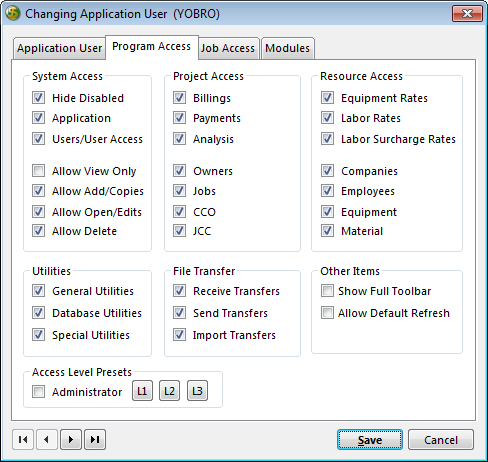Uncheck the Billings project access
488x462 pixels.
tap(179, 98)
